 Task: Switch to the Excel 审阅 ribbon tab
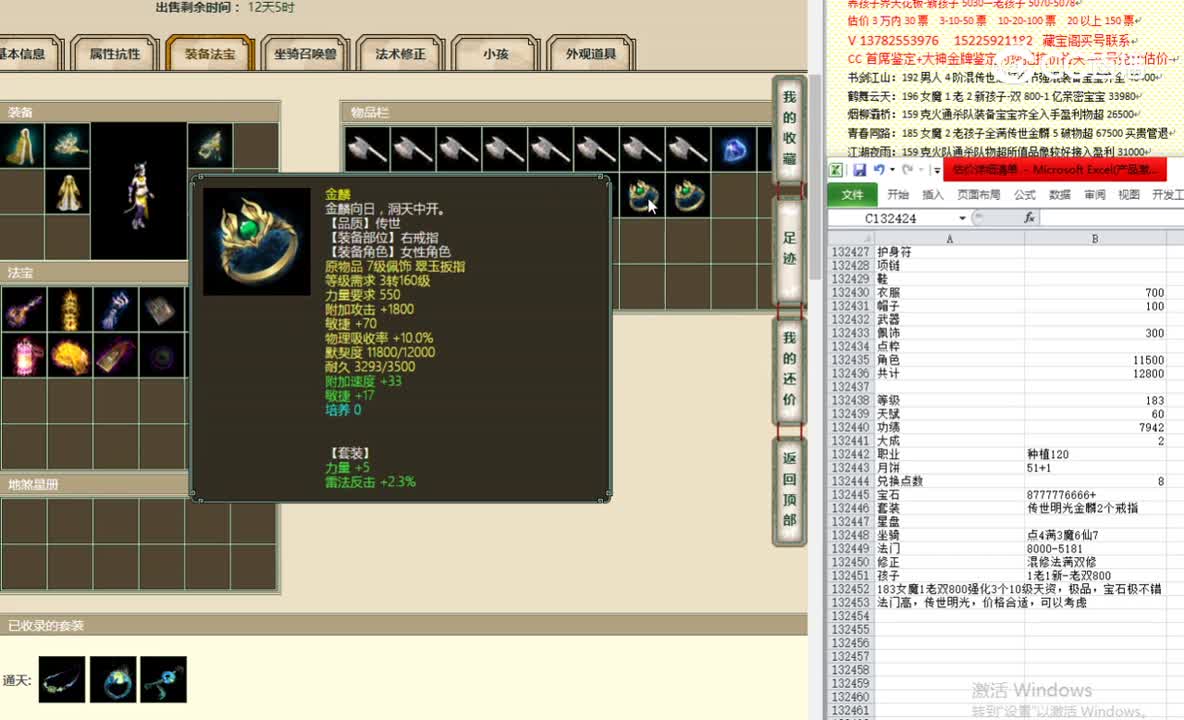coord(1095,195)
